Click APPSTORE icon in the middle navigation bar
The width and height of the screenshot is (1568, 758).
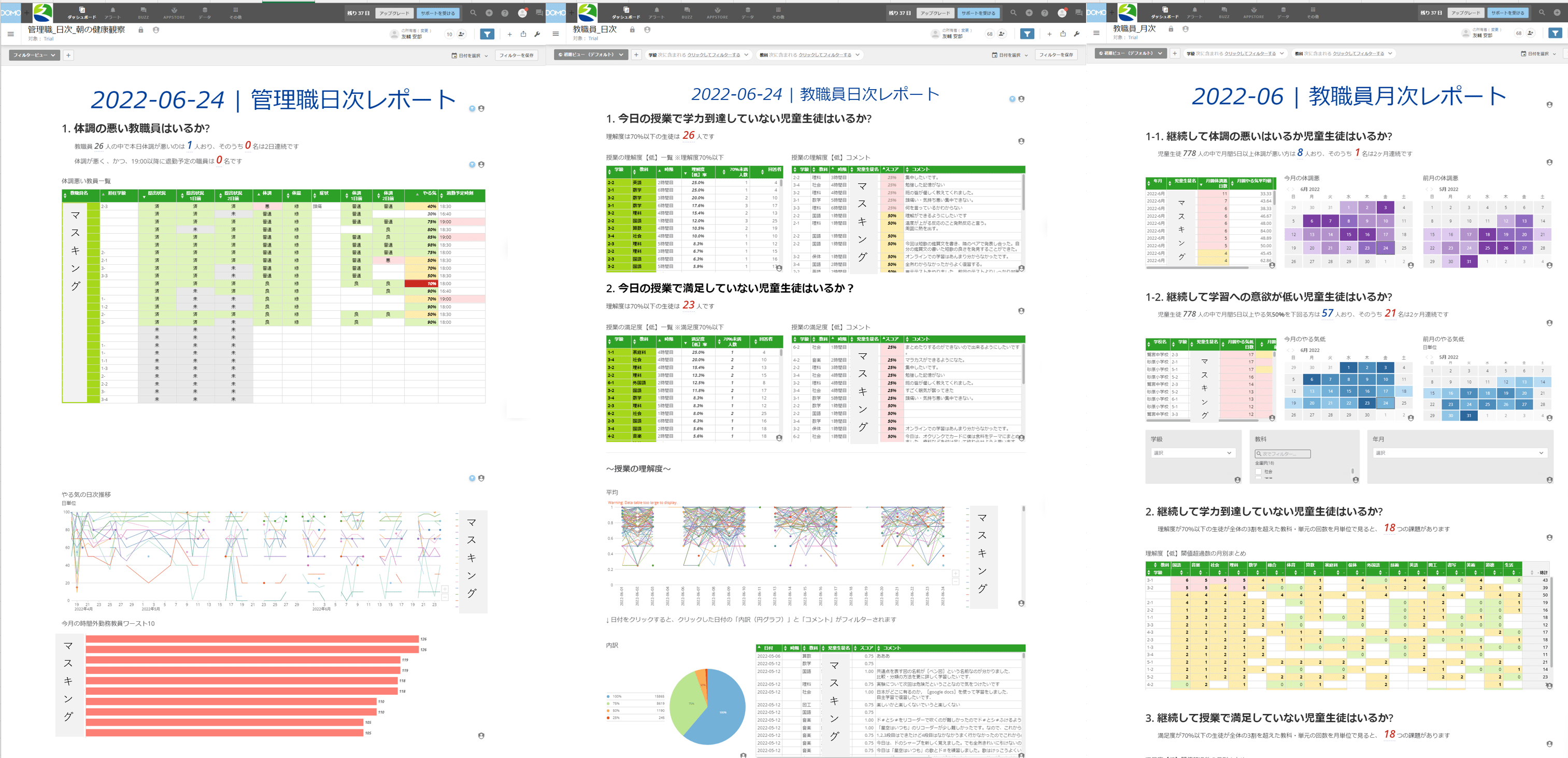pos(717,13)
